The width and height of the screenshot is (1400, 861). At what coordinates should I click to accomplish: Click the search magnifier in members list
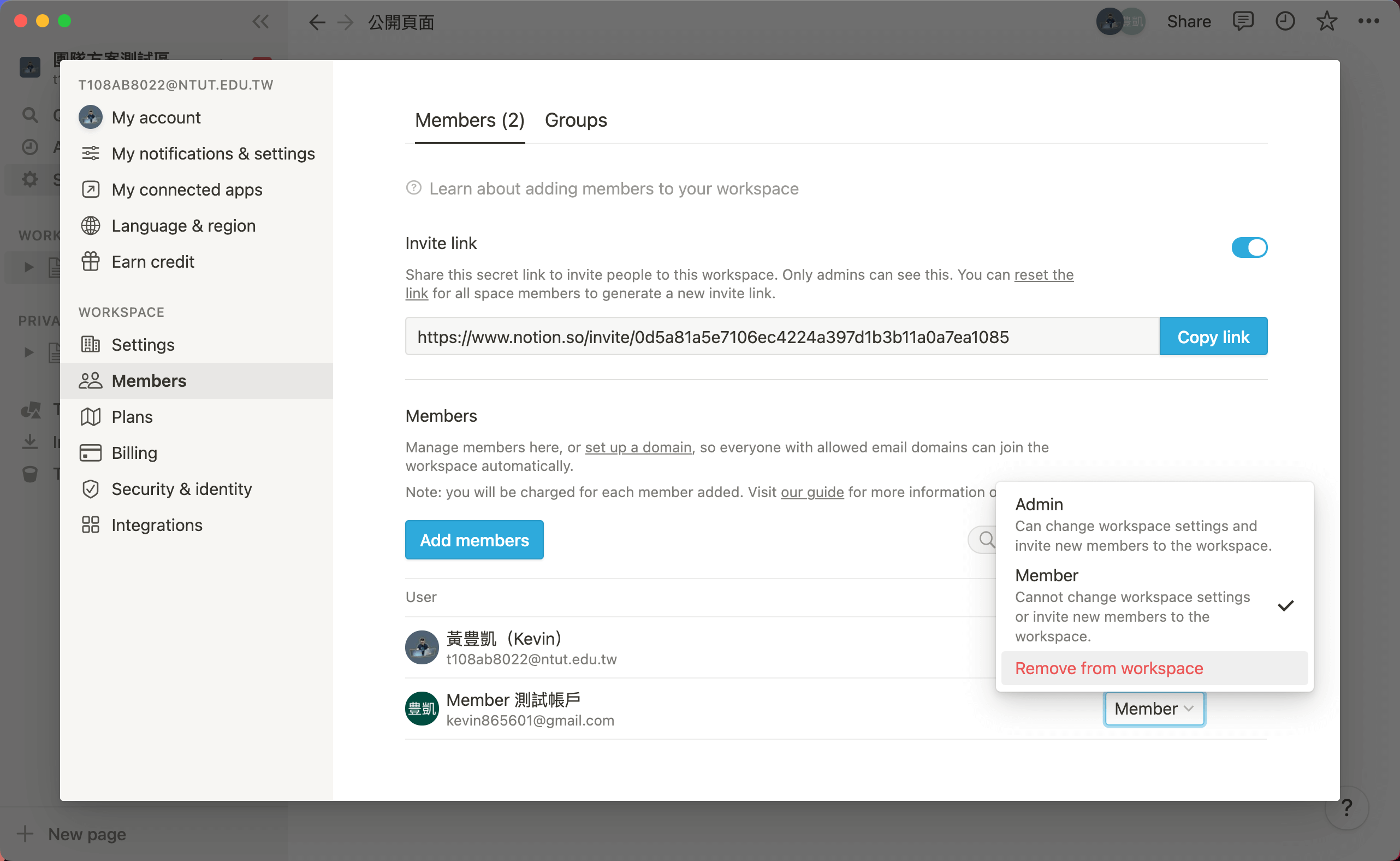pos(986,539)
